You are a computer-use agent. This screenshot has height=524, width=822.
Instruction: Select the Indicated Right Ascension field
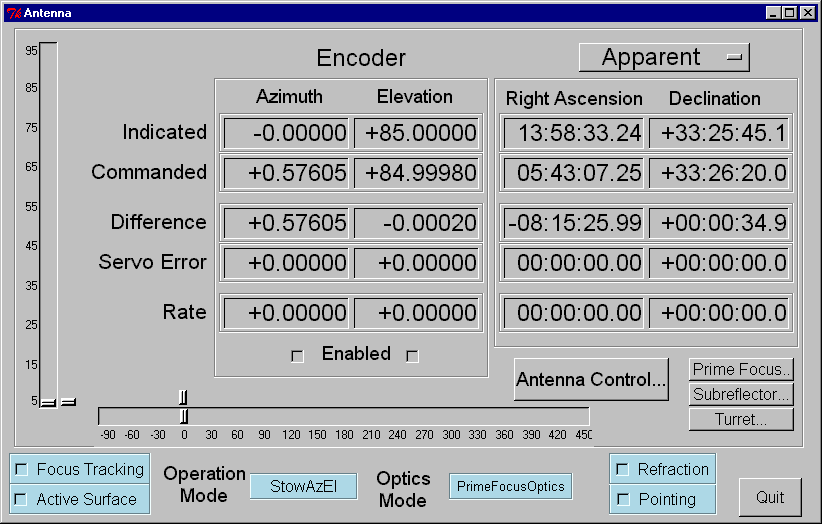[x=573, y=133]
